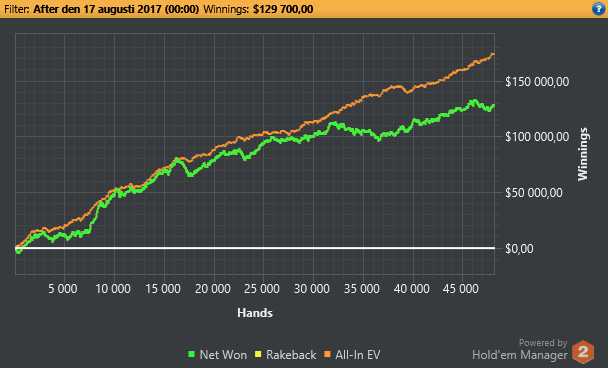Click the Net Won legend label
The height and width of the screenshot is (368, 608).
pos(223,355)
